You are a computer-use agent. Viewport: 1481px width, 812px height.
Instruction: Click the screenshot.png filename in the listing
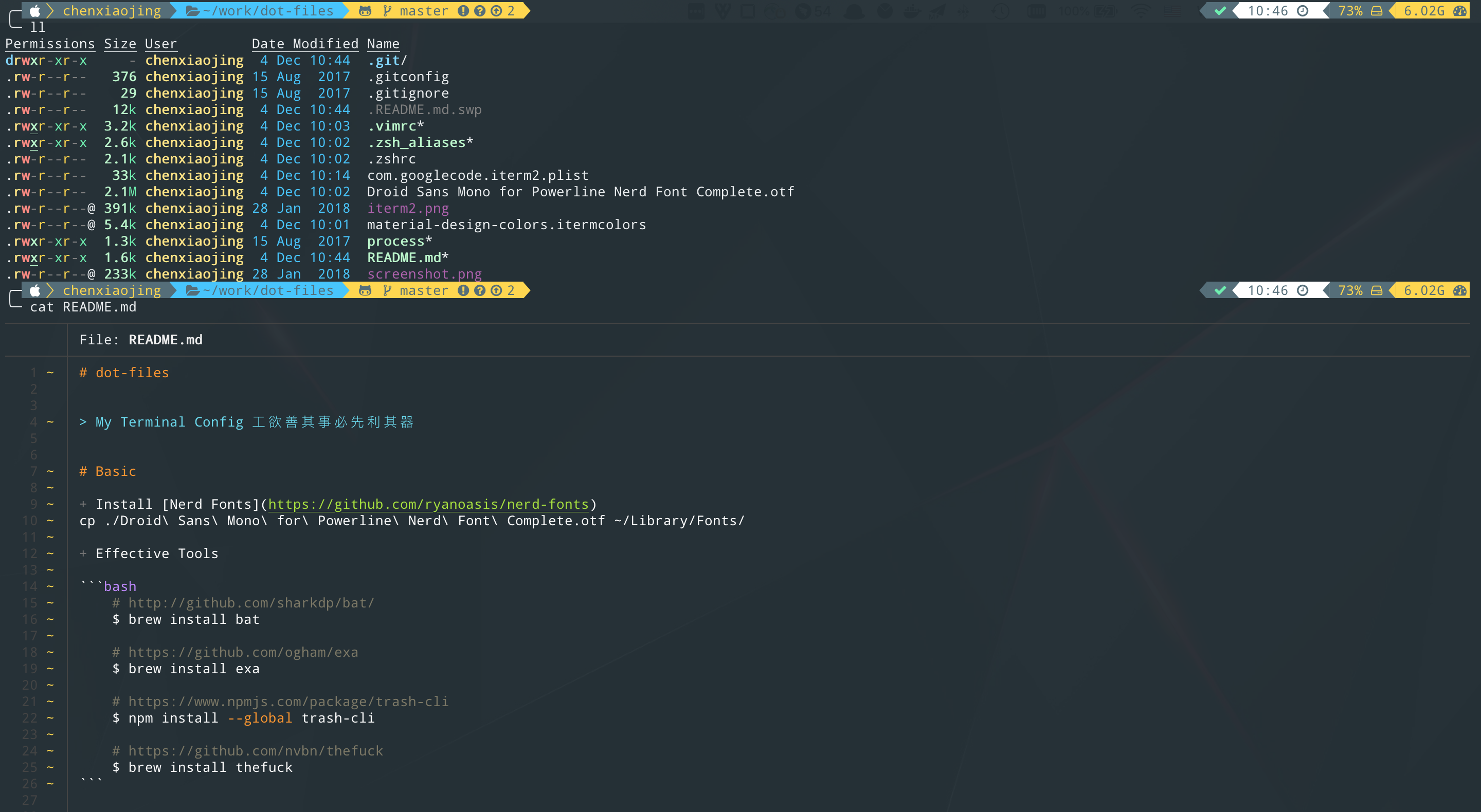coord(424,274)
